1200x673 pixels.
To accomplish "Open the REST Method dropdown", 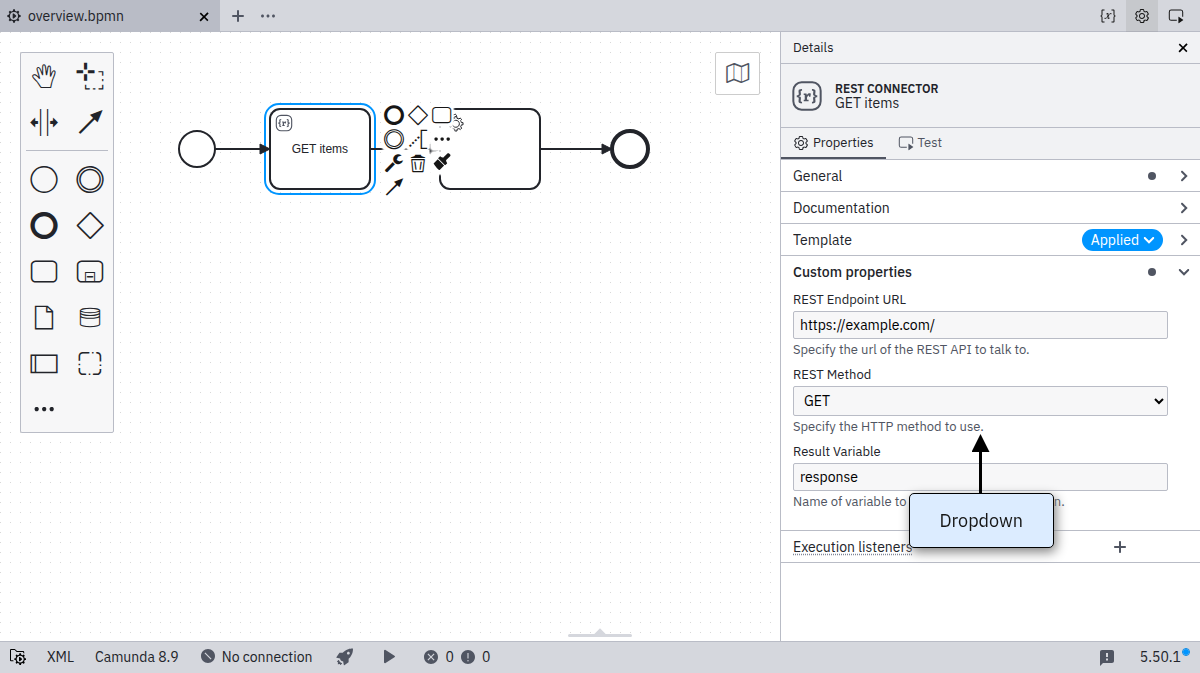I will pos(980,401).
